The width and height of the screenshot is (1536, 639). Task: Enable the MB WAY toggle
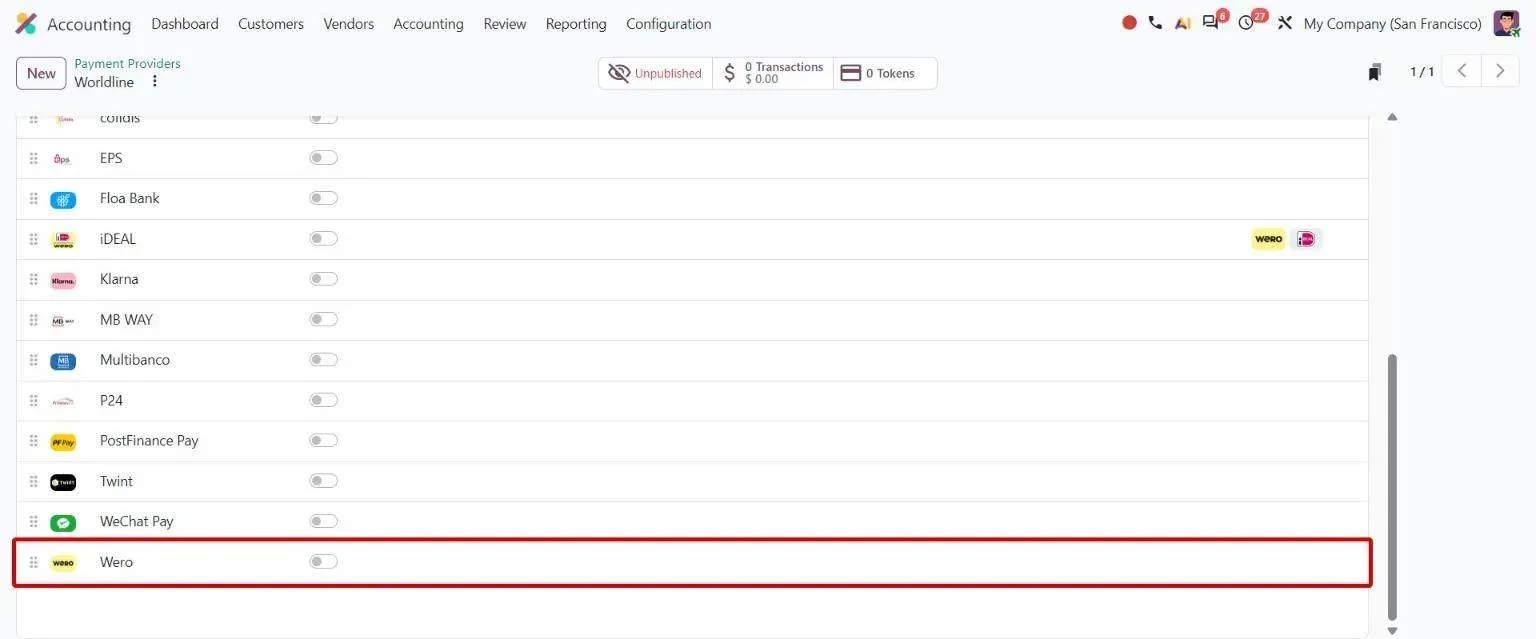[323, 319]
